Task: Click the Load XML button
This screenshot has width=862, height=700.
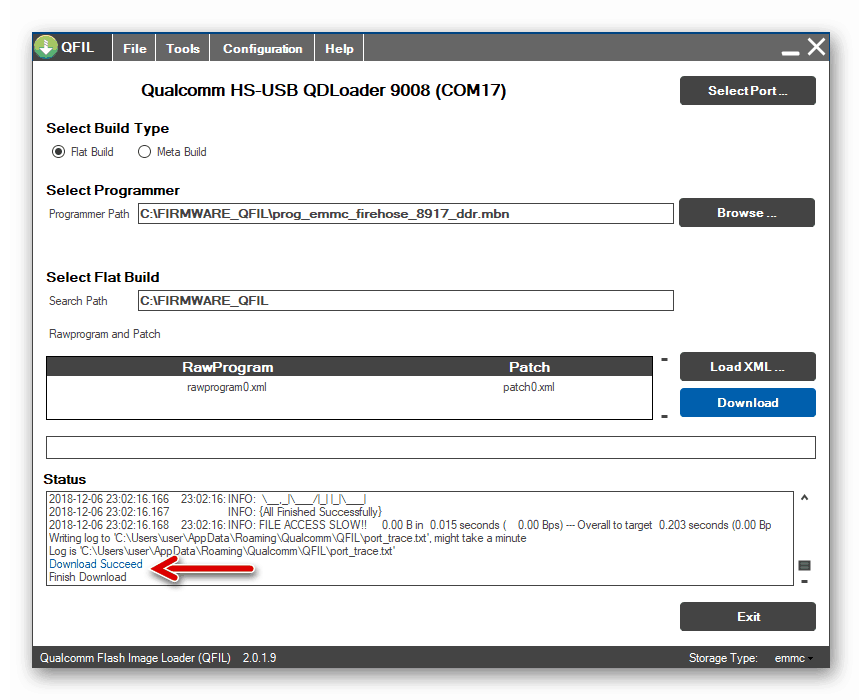Action: (x=748, y=367)
